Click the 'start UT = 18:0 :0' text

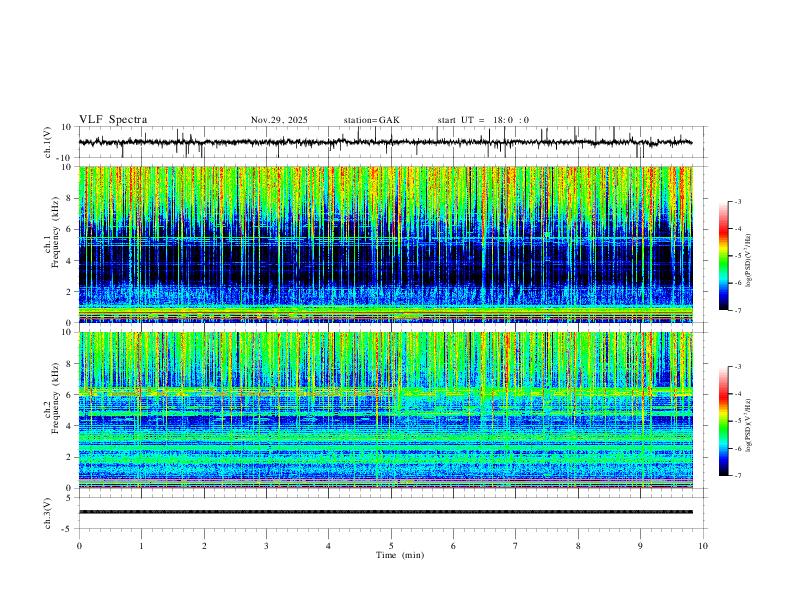point(483,120)
